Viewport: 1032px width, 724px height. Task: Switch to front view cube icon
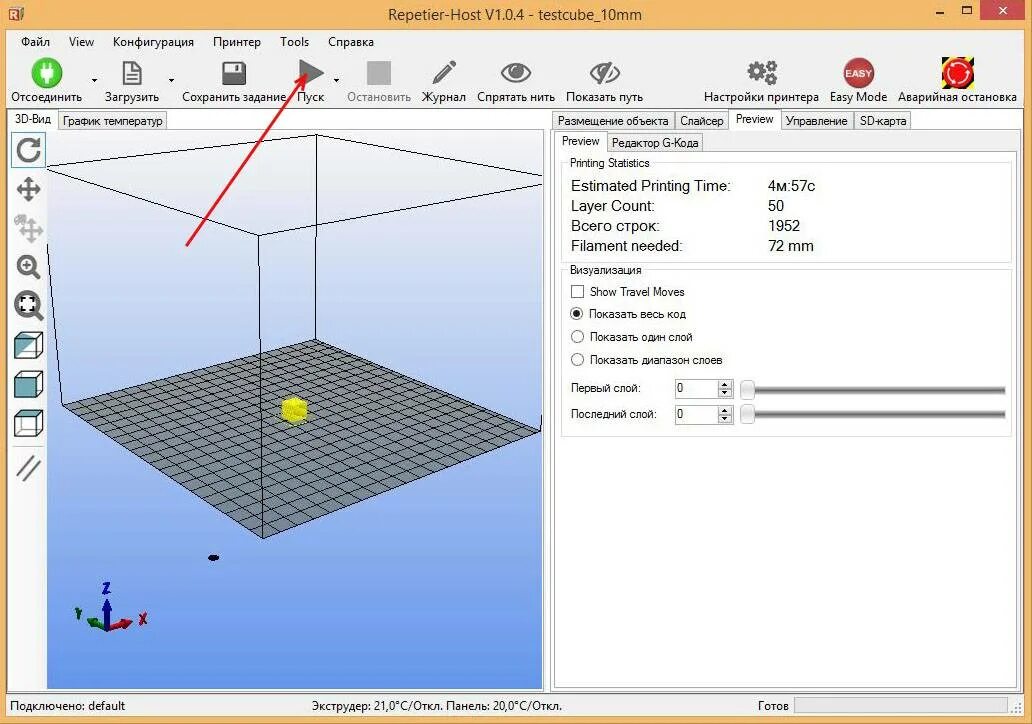(28, 384)
